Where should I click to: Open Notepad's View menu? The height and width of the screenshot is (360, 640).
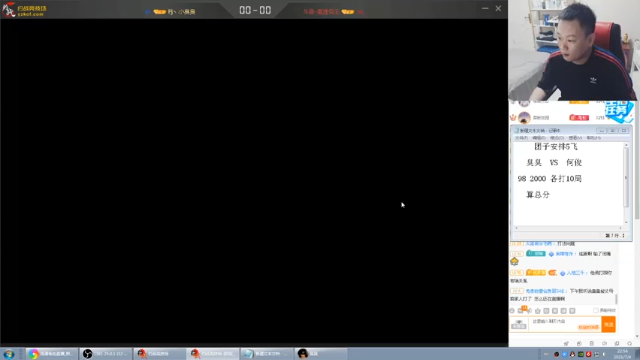tap(575, 138)
